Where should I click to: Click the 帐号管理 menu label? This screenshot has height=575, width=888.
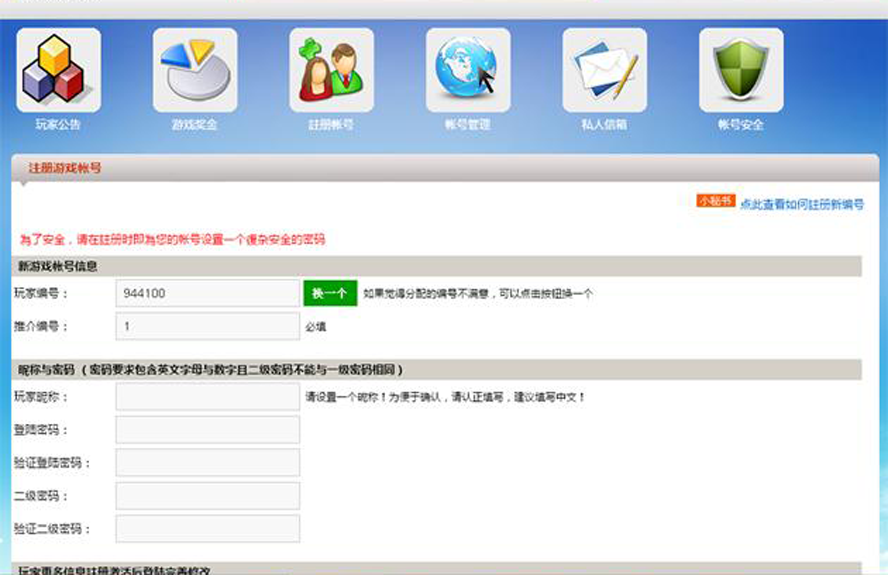(x=468, y=125)
